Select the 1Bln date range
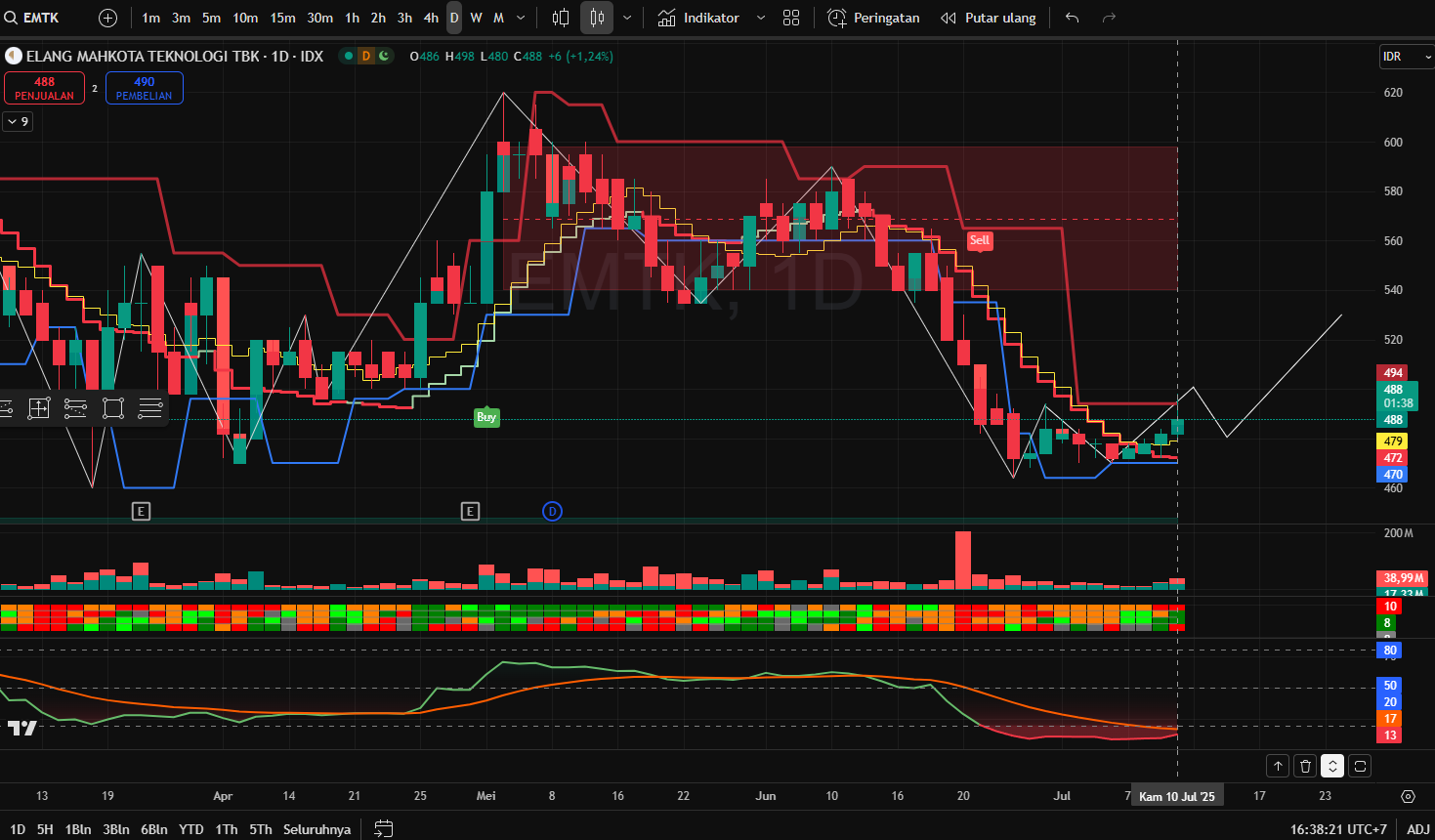1435x840 pixels. (x=78, y=828)
